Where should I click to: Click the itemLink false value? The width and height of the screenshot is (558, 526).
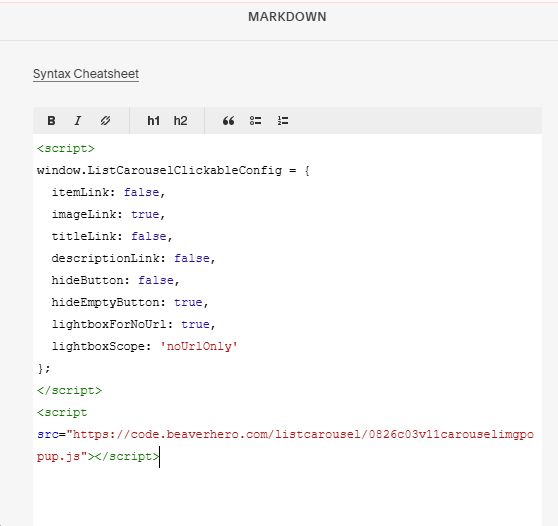tap(141, 193)
